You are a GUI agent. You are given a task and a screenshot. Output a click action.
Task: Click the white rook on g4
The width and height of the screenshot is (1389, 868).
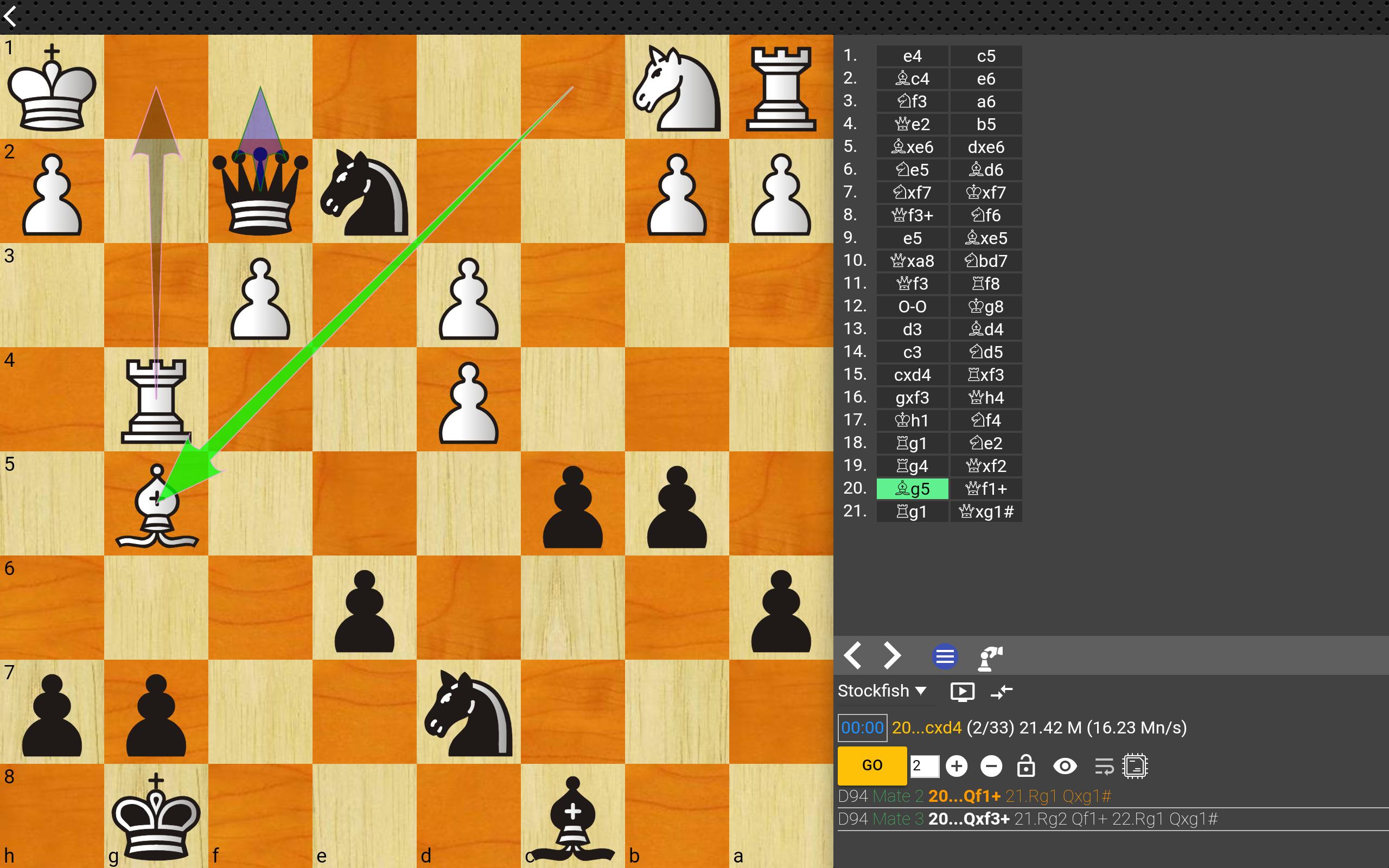click(x=156, y=401)
